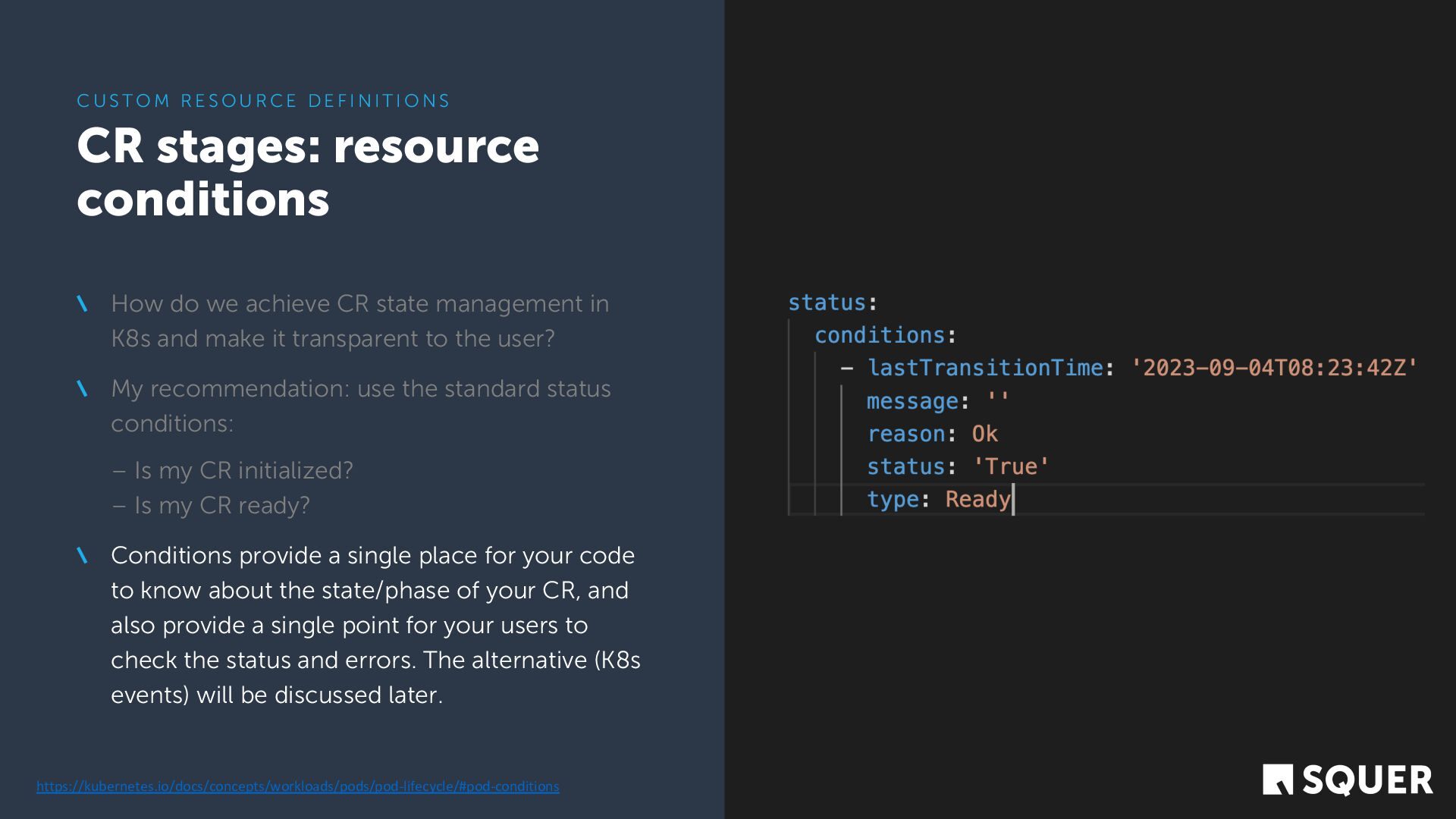Viewport: 1456px width, 819px height.
Task: Click the SQUER logo icon
Action: 1277,780
